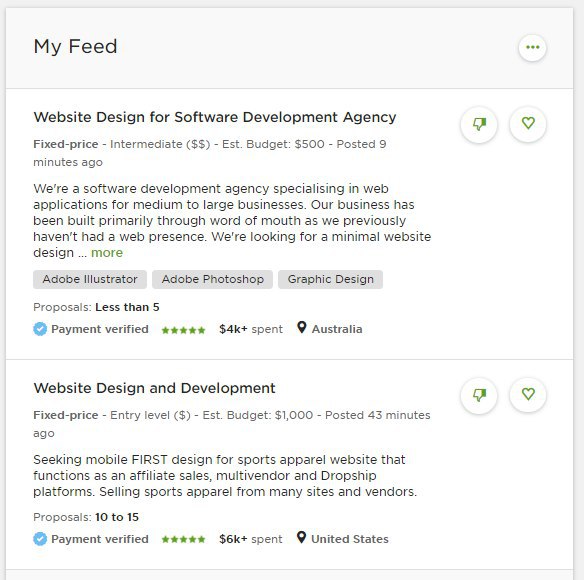Screen dimensions: 584x580
Task: Expand job description with the more link
Action: click(107, 253)
